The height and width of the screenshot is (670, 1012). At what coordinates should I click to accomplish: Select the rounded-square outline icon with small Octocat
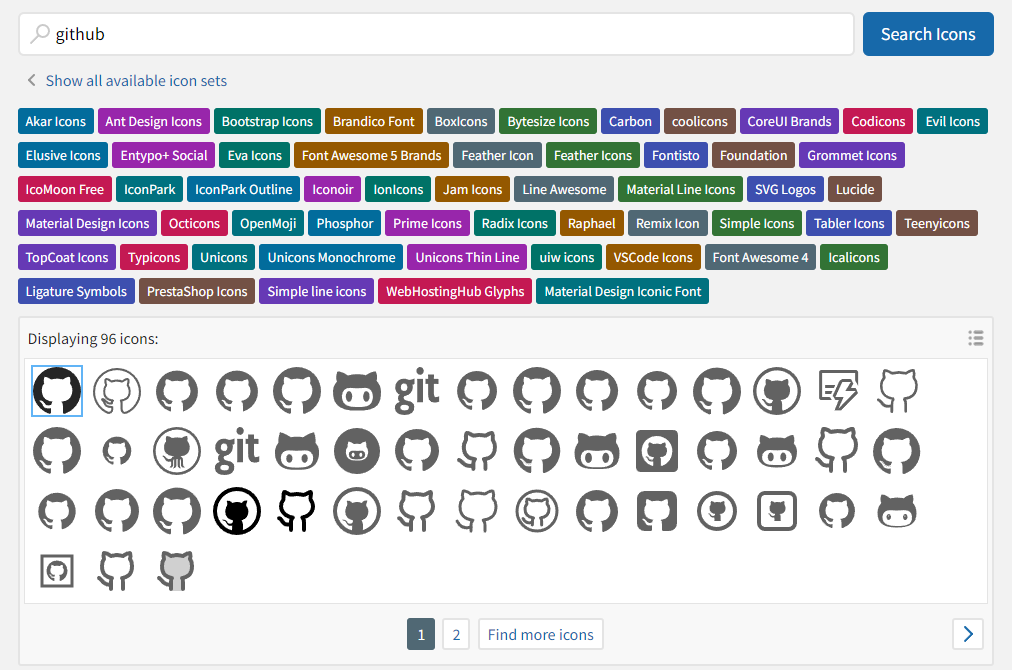[777, 511]
